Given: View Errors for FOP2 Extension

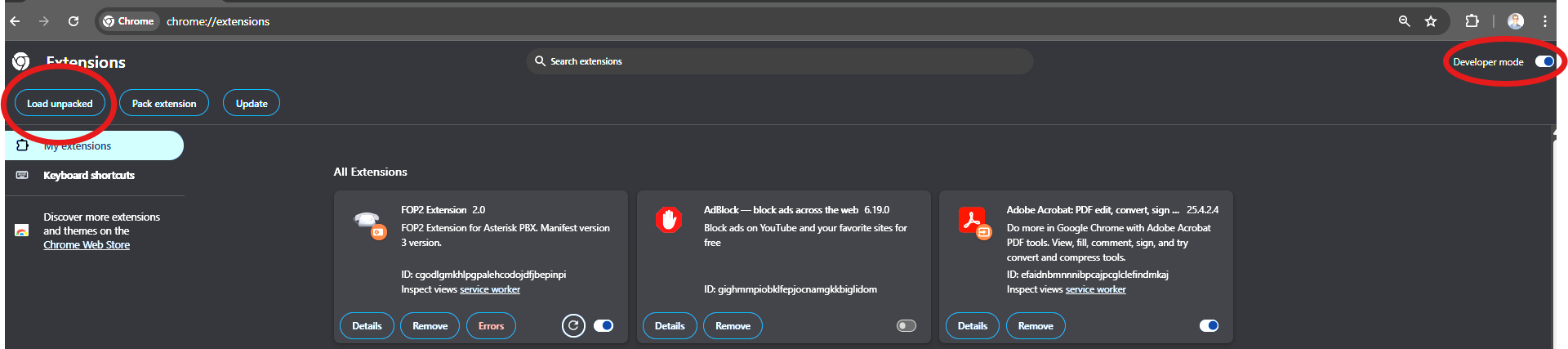Looking at the screenshot, I should 491,325.
